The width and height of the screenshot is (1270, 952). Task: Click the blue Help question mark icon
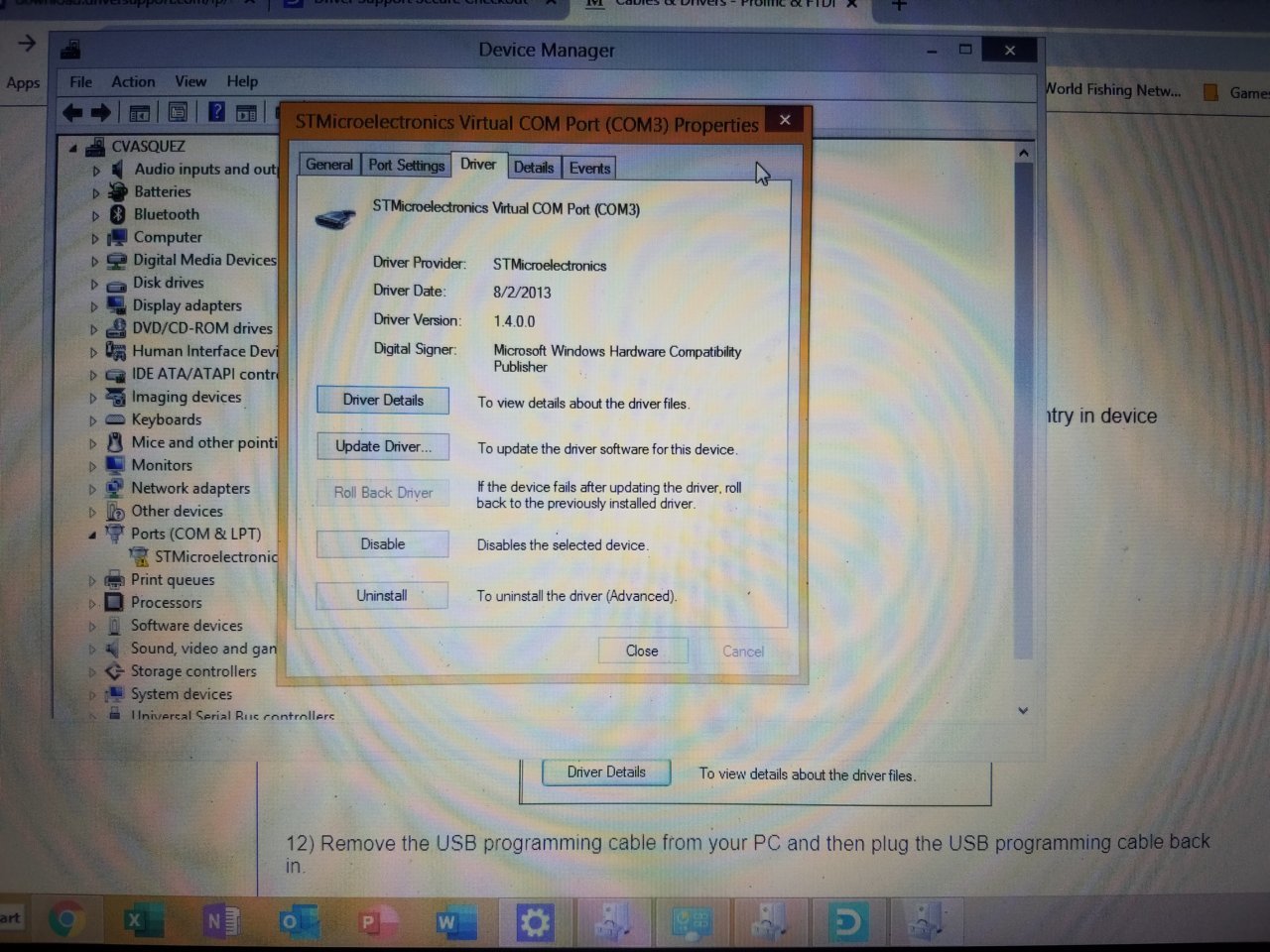pos(216,113)
